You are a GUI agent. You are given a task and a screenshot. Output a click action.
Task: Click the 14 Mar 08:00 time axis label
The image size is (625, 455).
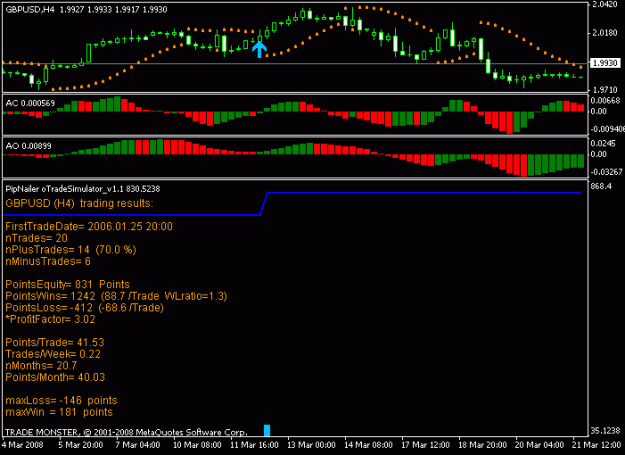tap(369, 445)
